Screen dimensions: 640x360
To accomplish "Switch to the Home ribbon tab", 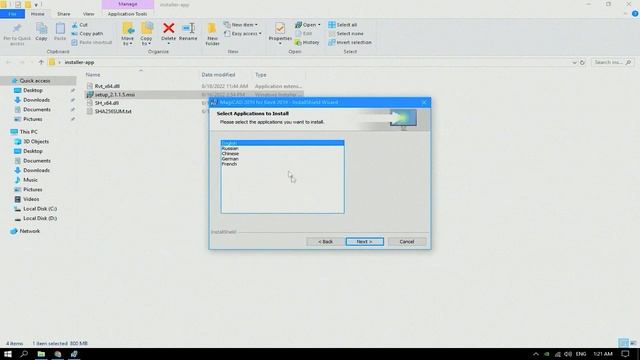I will click(38, 14).
